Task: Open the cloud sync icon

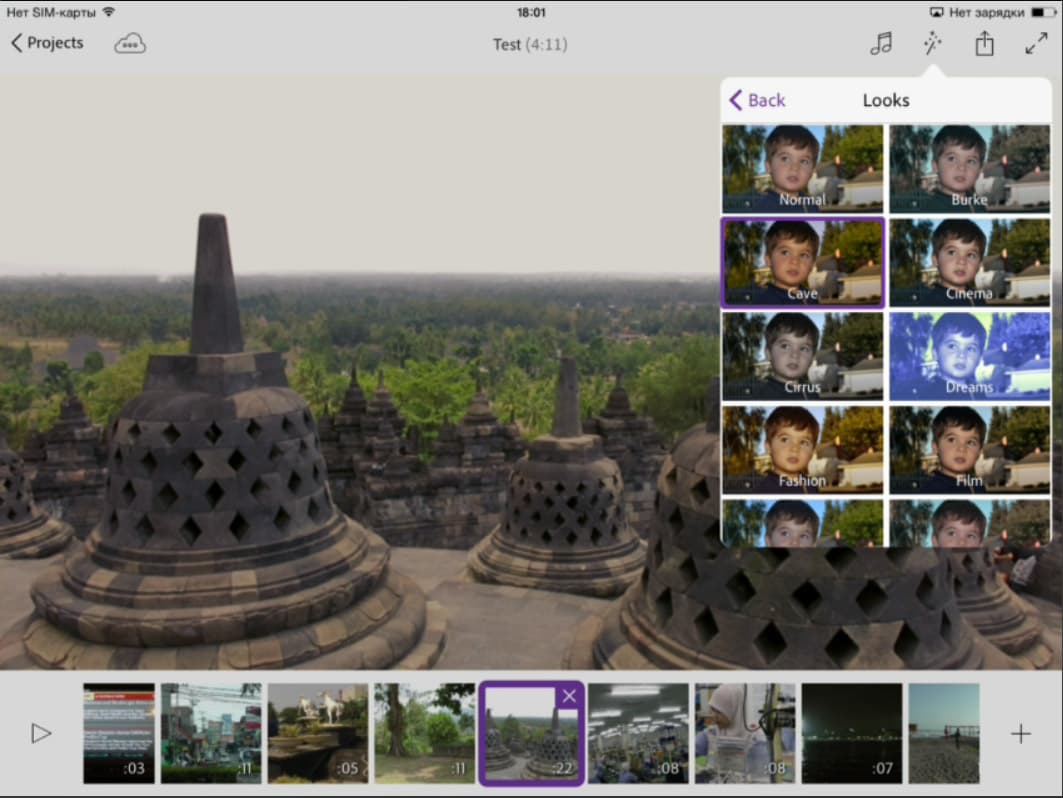Action: point(129,44)
